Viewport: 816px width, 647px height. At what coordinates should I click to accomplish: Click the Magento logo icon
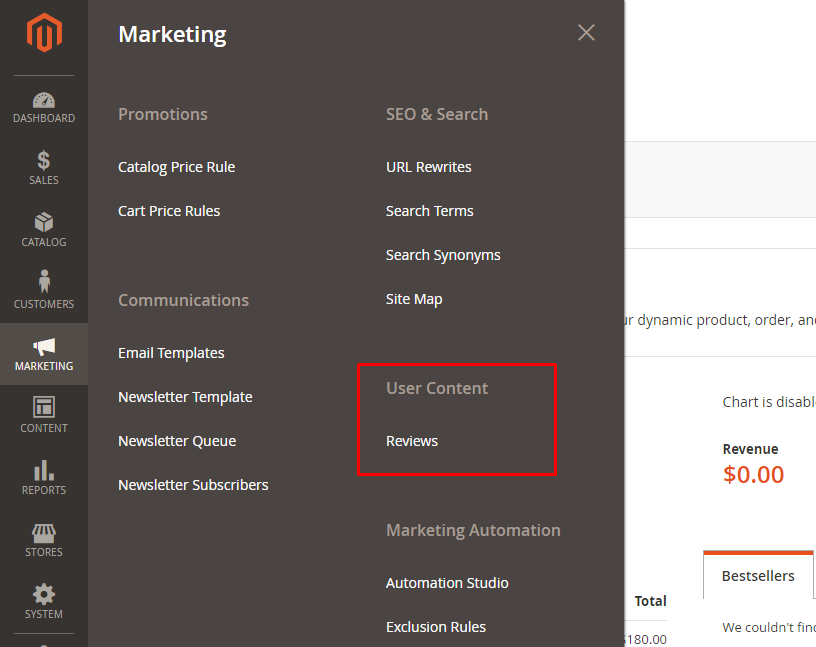[x=44, y=33]
